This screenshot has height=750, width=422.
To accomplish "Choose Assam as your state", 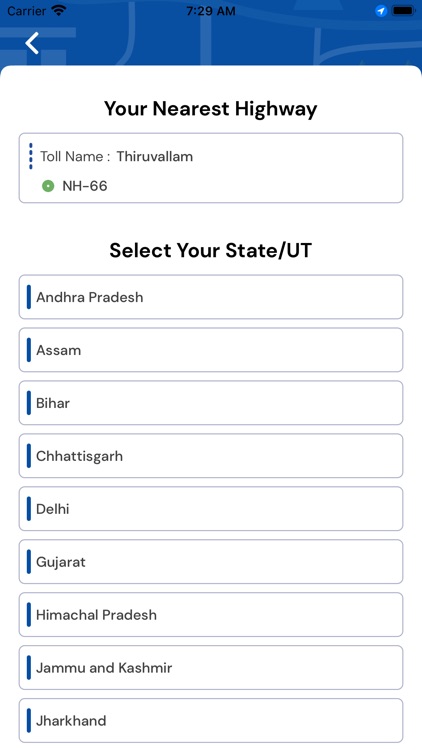I will point(211,350).
